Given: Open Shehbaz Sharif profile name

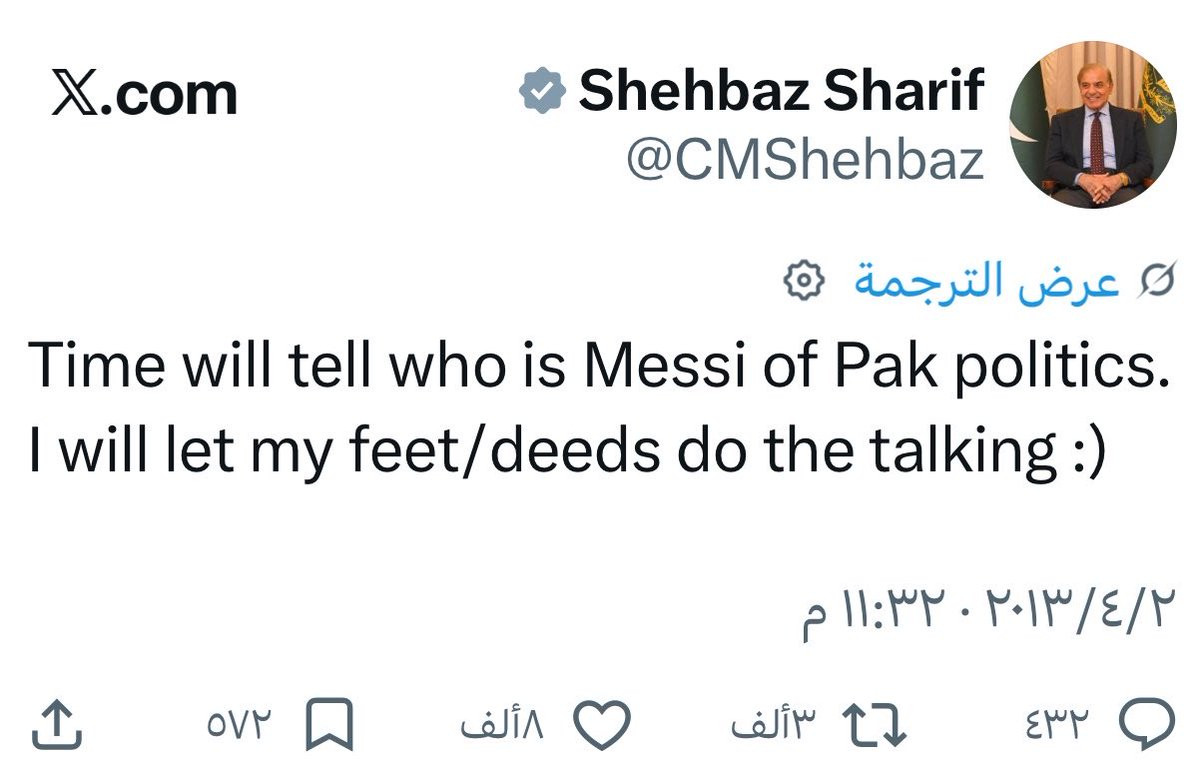Looking at the screenshot, I should 782,92.
